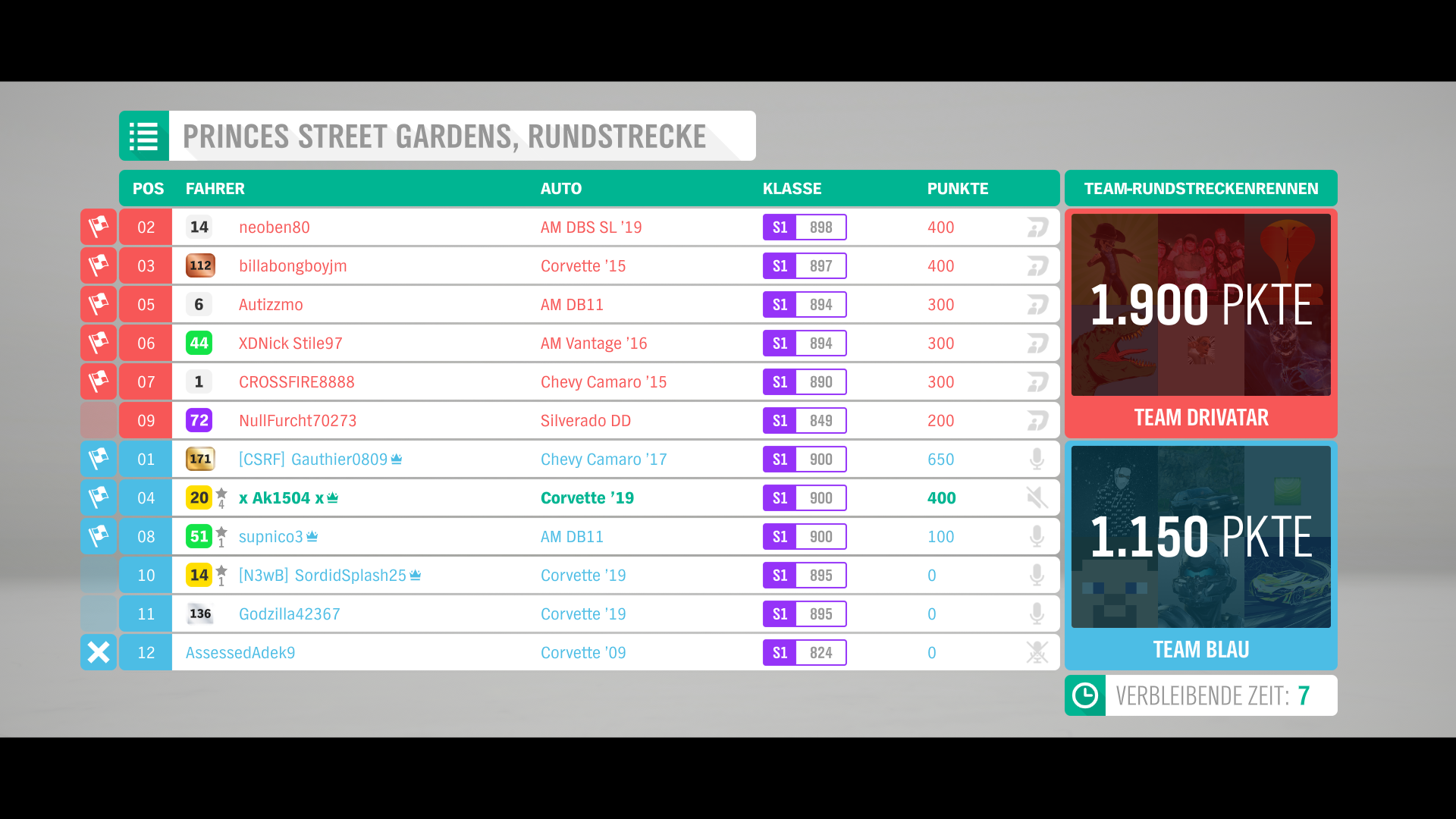Click the Team Drivatar score thumbnail
Image resolution: width=1456 pixels, height=819 pixels.
[1200, 305]
